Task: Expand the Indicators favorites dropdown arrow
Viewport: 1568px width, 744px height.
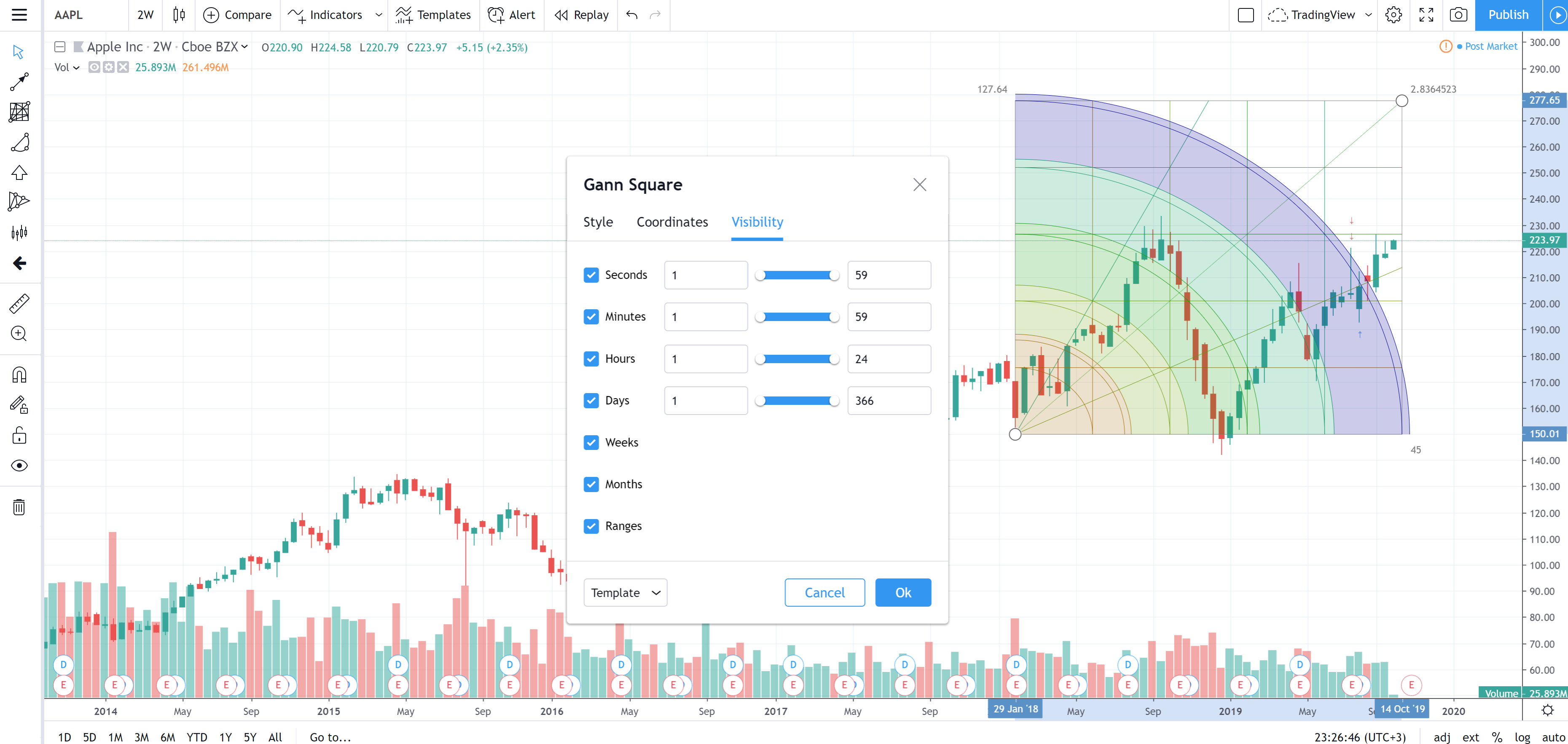Action: click(379, 15)
